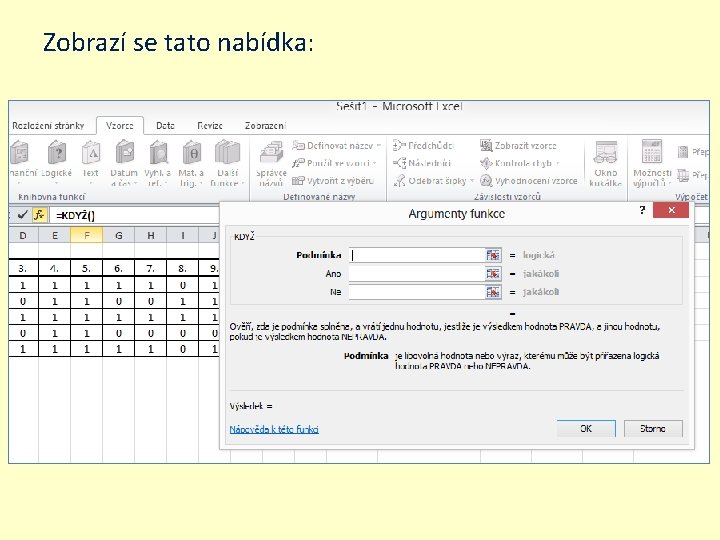Click the formula bar with =KDYŽ()

134,215
